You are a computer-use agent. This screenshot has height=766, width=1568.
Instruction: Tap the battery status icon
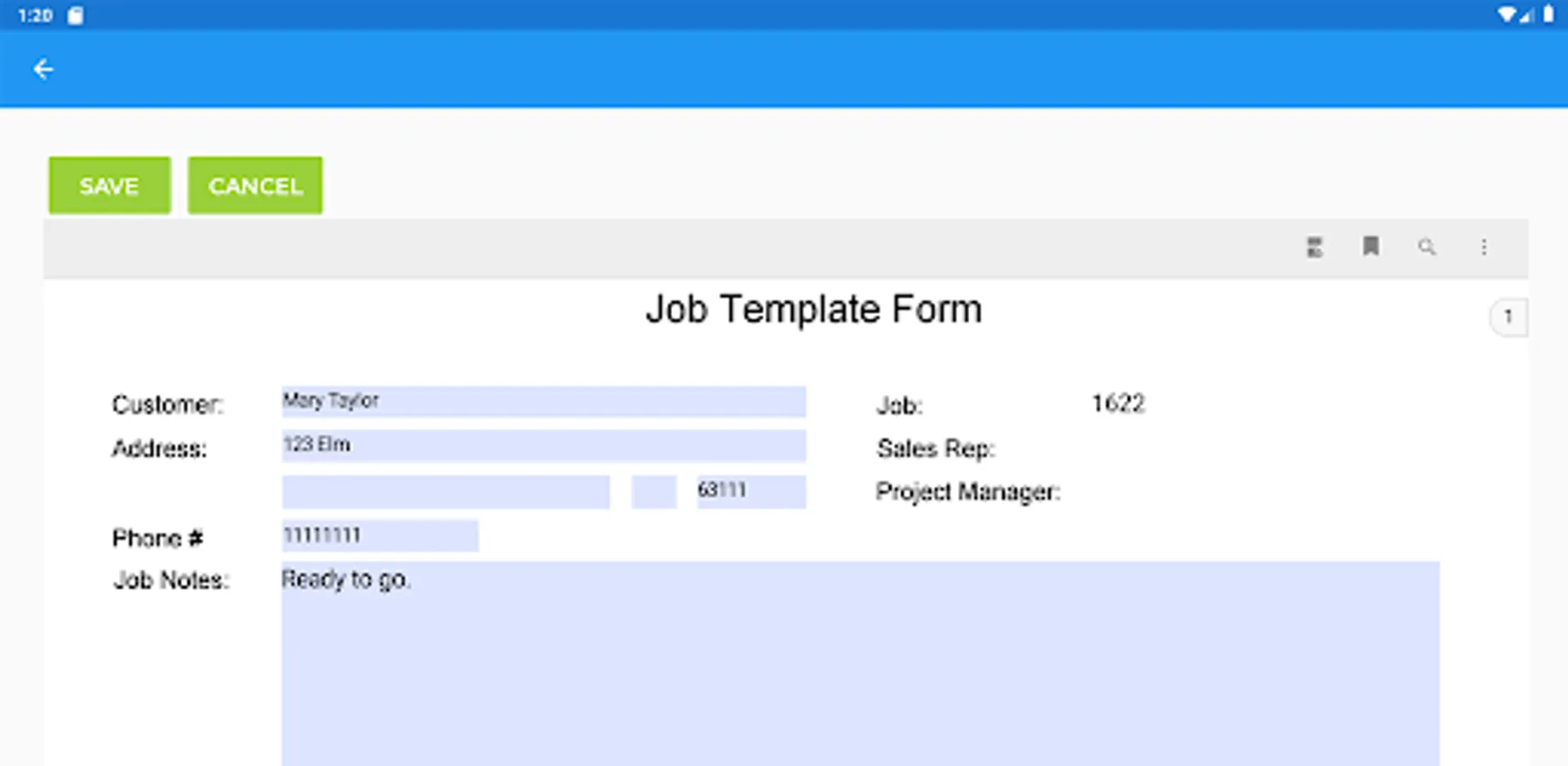[x=1548, y=14]
